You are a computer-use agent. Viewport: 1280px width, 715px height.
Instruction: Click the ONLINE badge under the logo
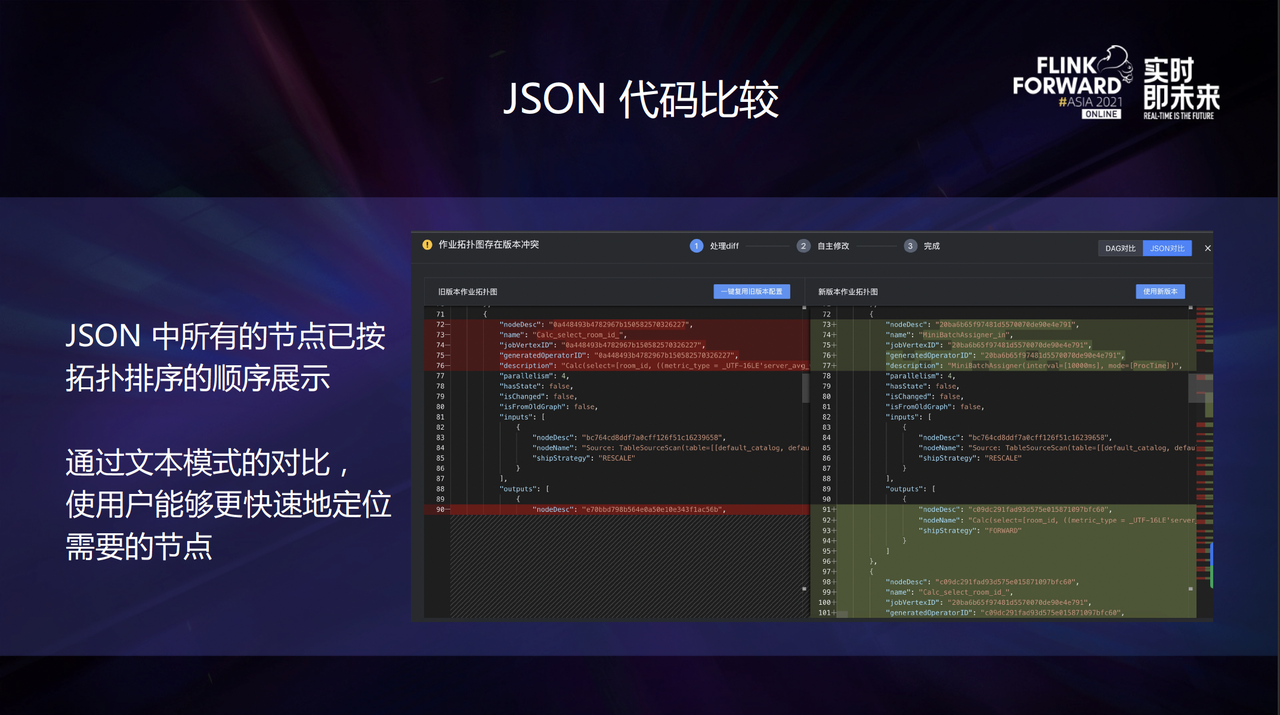click(x=1101, y=114)
